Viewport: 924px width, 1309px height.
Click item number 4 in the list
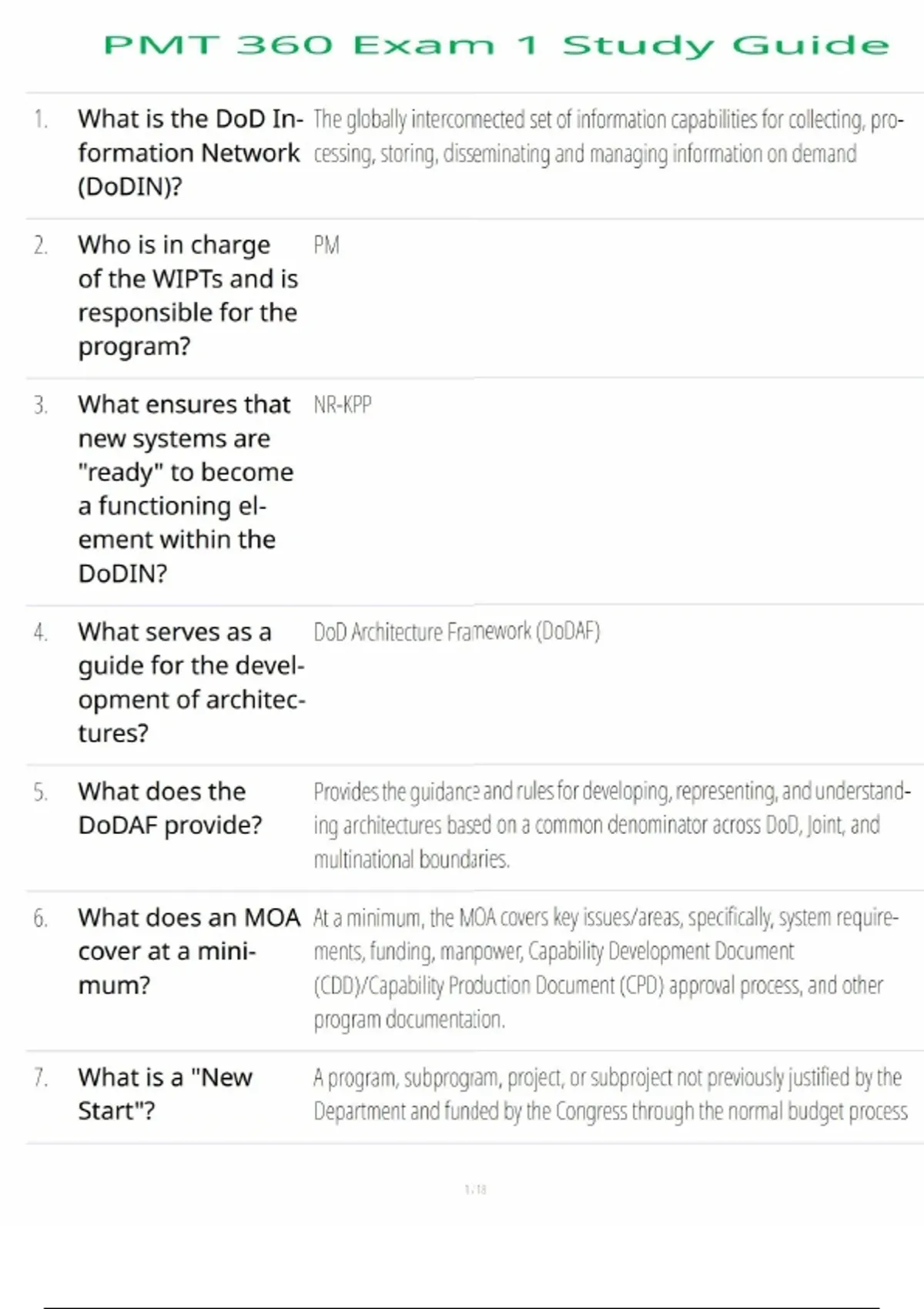[41, 633]
